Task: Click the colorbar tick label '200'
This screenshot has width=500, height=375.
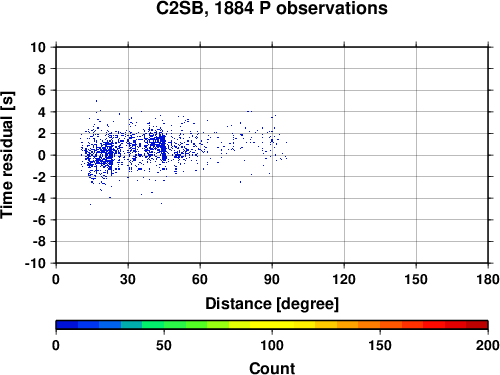Action: (x=488, y=345)
